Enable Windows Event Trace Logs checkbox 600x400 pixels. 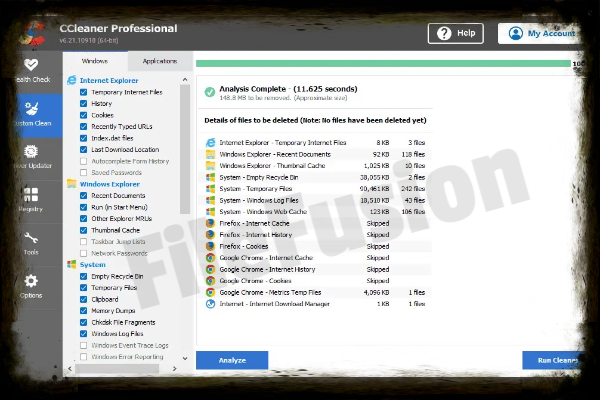click(x=83, y=345)
